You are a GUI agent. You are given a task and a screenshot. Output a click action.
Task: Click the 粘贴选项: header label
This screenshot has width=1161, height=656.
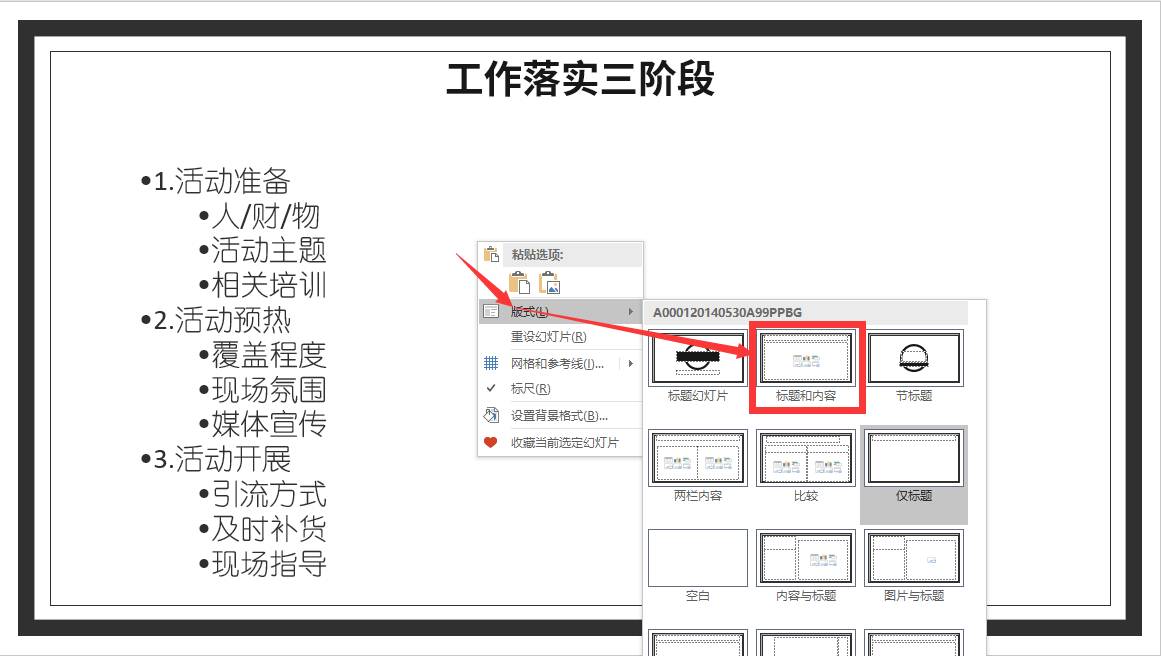click(x=538, y=255)
